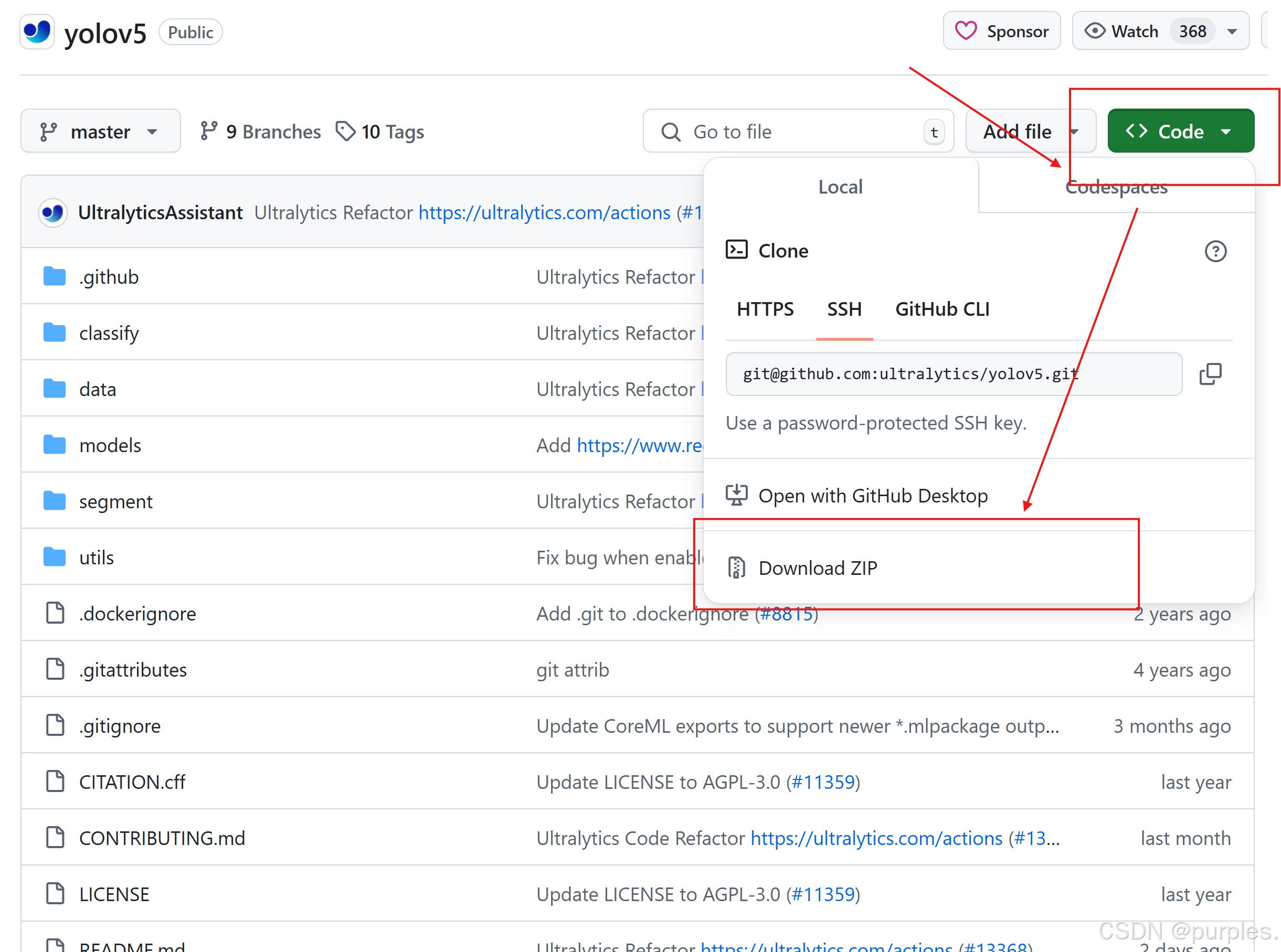
Task: Click the search magnifier icon in Go to file
Action: click(671, 132)
